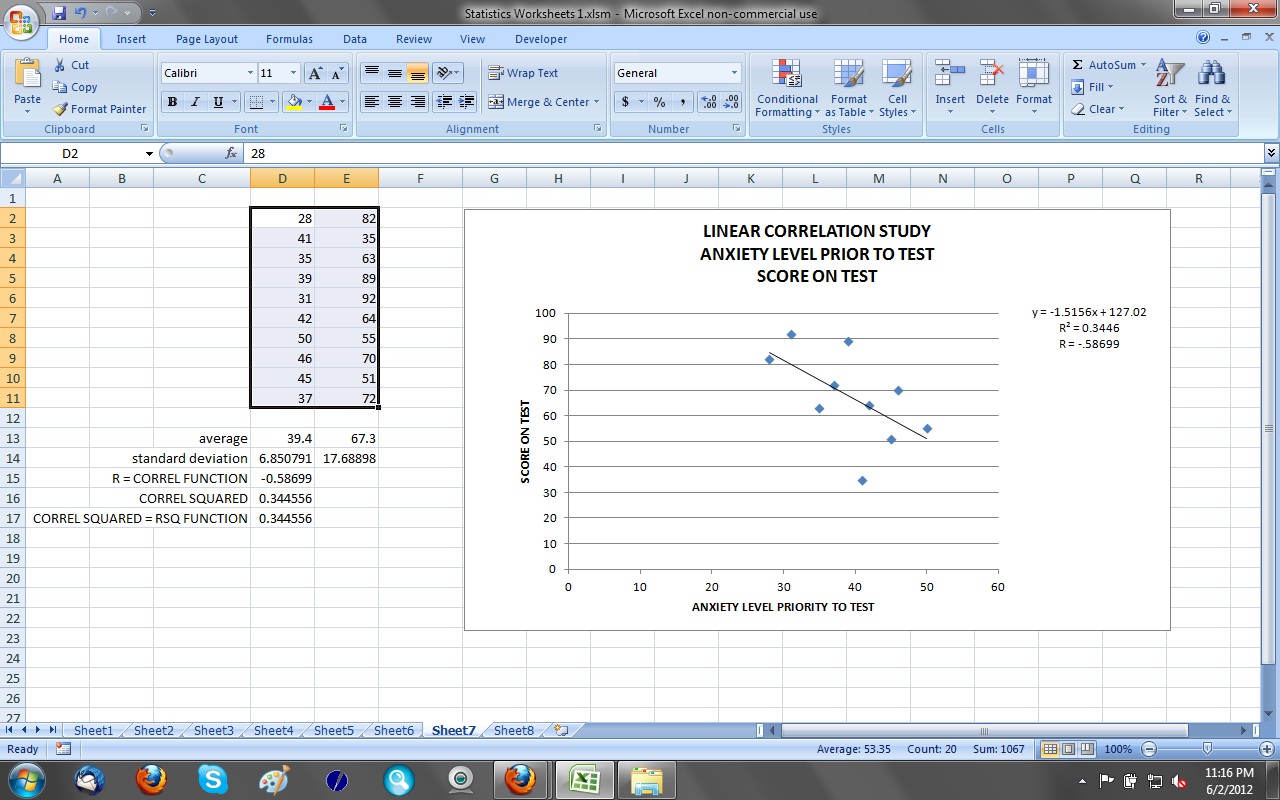Click column D header
The image size is (1280, 800).
(x=282, y=178)
